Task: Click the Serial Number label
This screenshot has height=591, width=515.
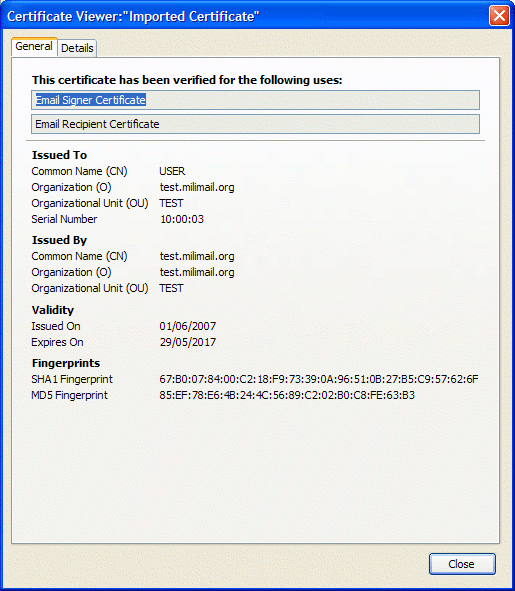Action: (x=64, y=219)
